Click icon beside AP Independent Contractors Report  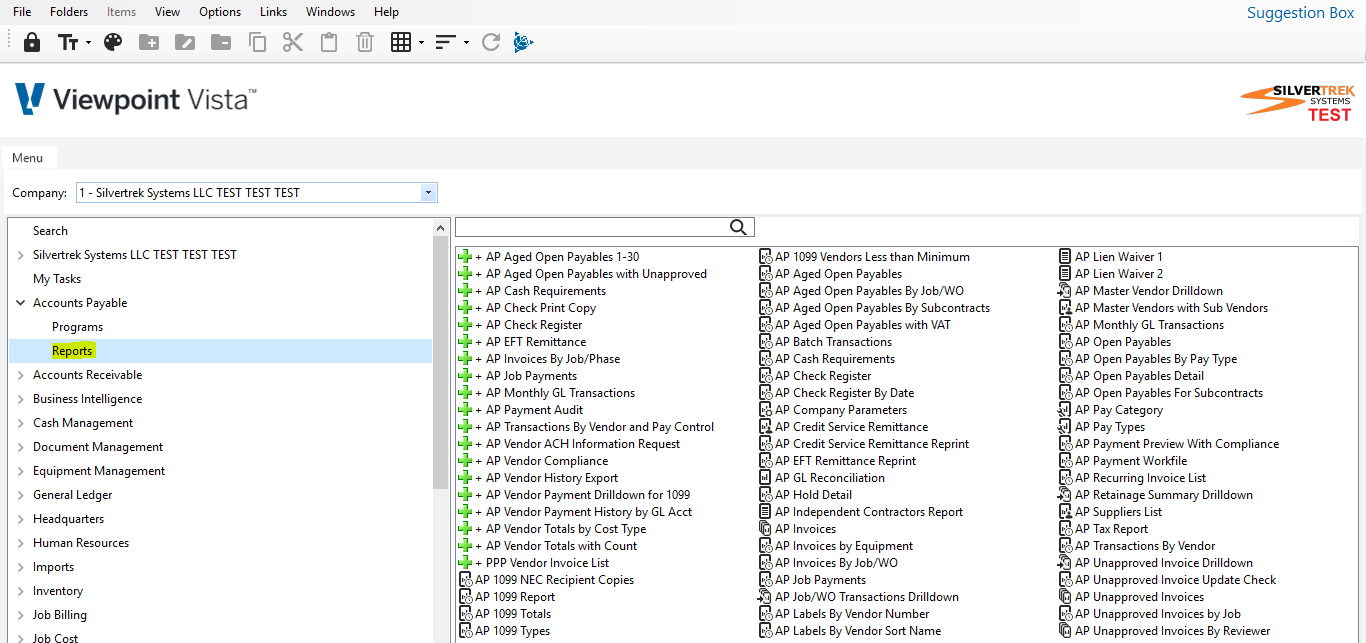pos(766,512)
